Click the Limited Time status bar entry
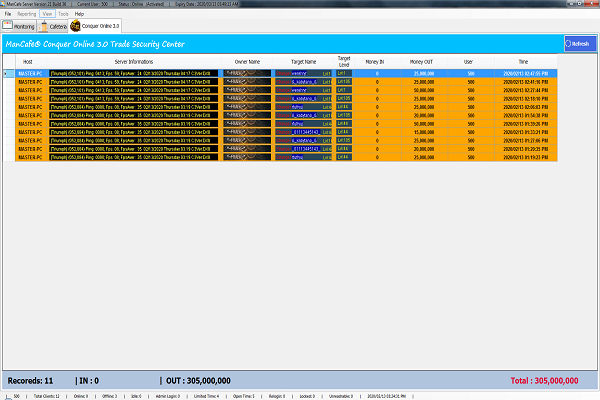The image size is (600, 400). 206,396
